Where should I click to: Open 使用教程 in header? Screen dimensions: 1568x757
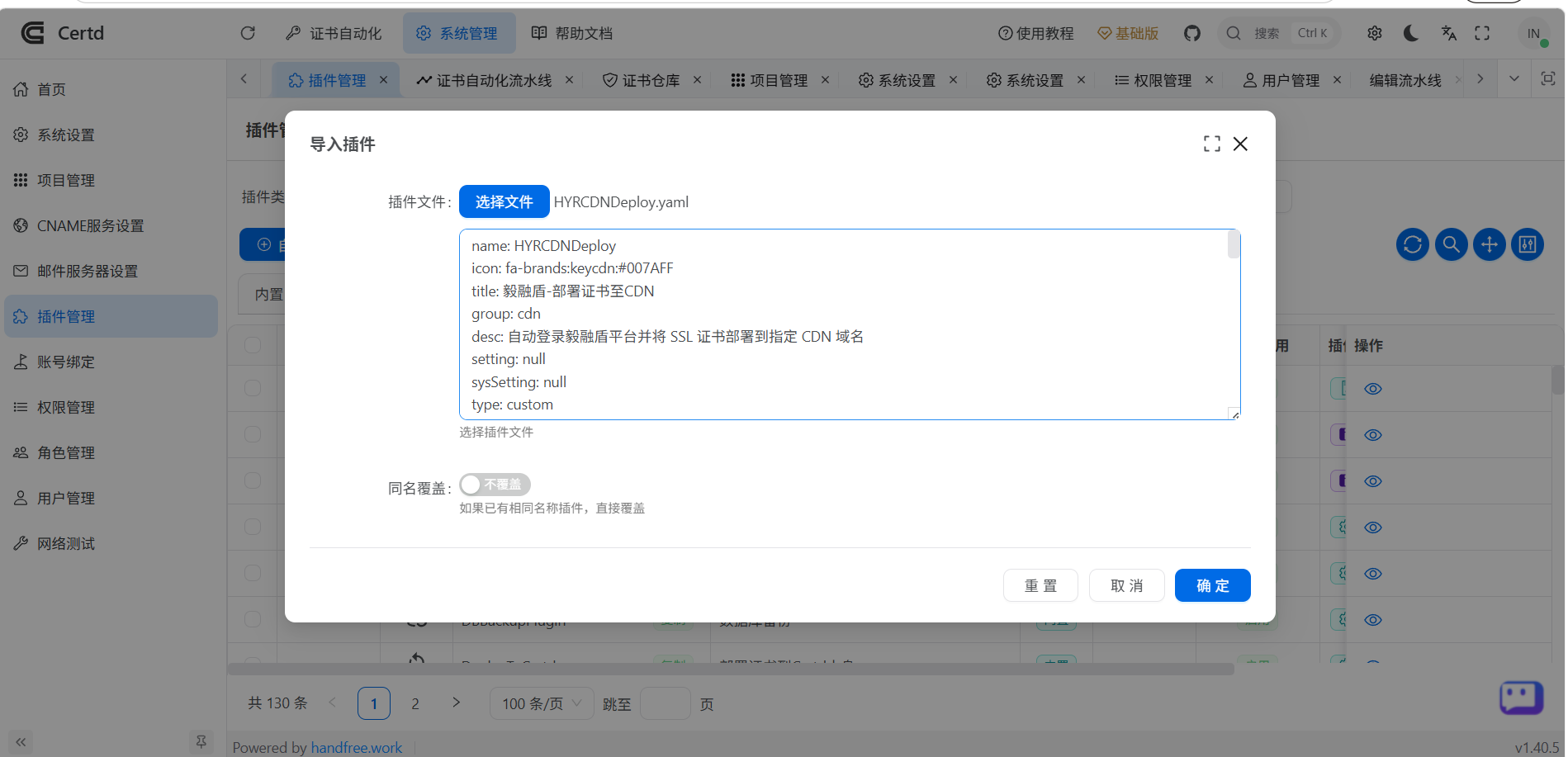(1035, 33)
